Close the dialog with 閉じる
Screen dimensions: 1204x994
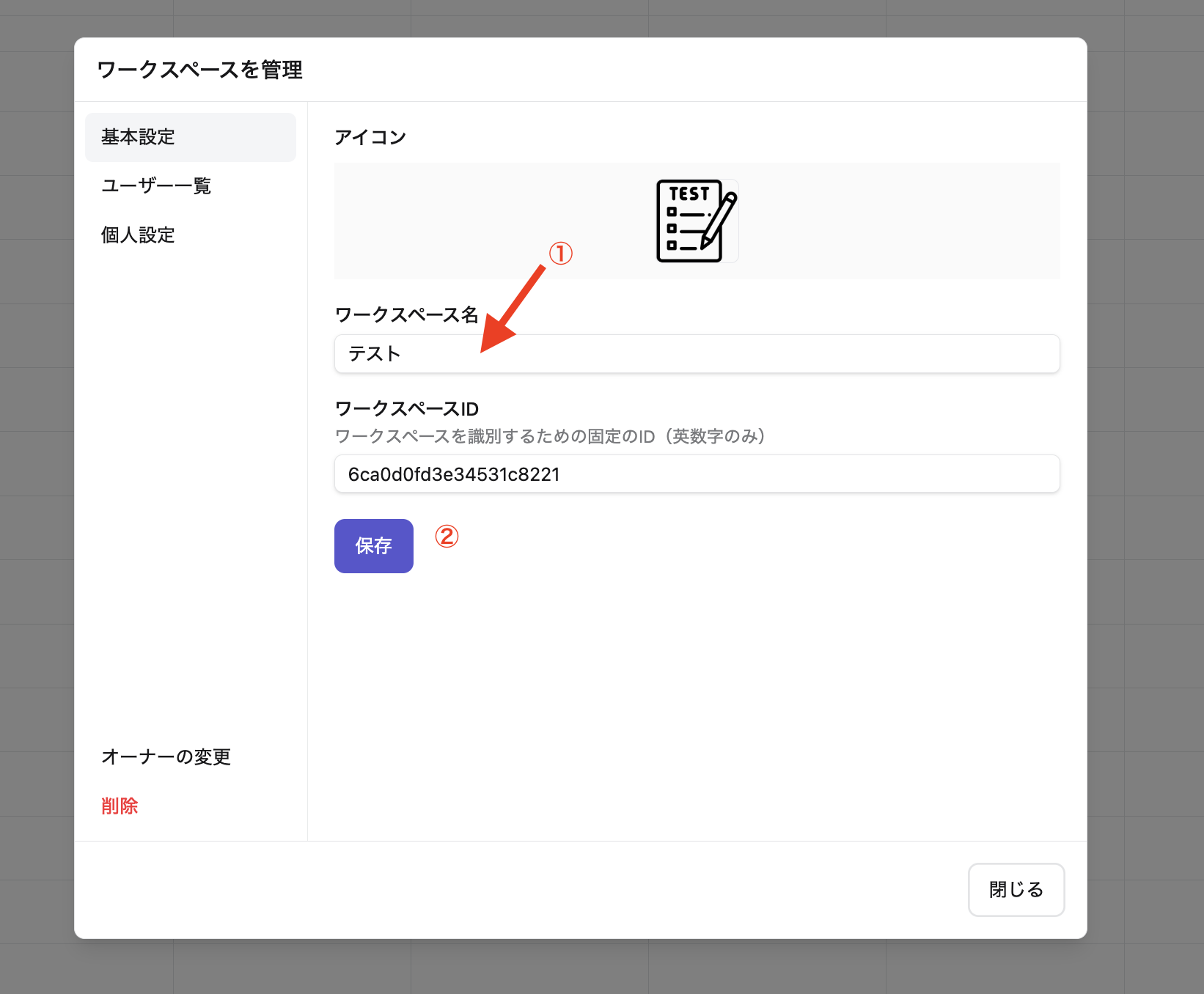click(x=1016, y=890)
